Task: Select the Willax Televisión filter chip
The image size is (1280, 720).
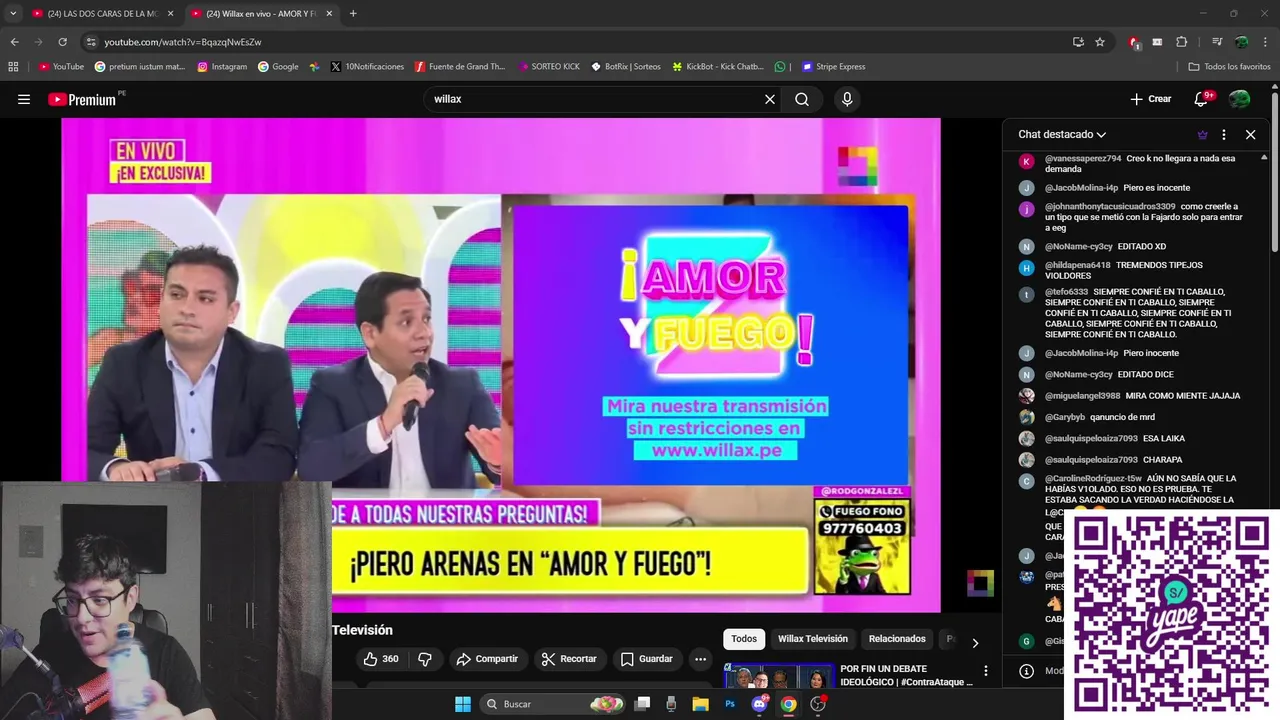Action: pos(812,639)
